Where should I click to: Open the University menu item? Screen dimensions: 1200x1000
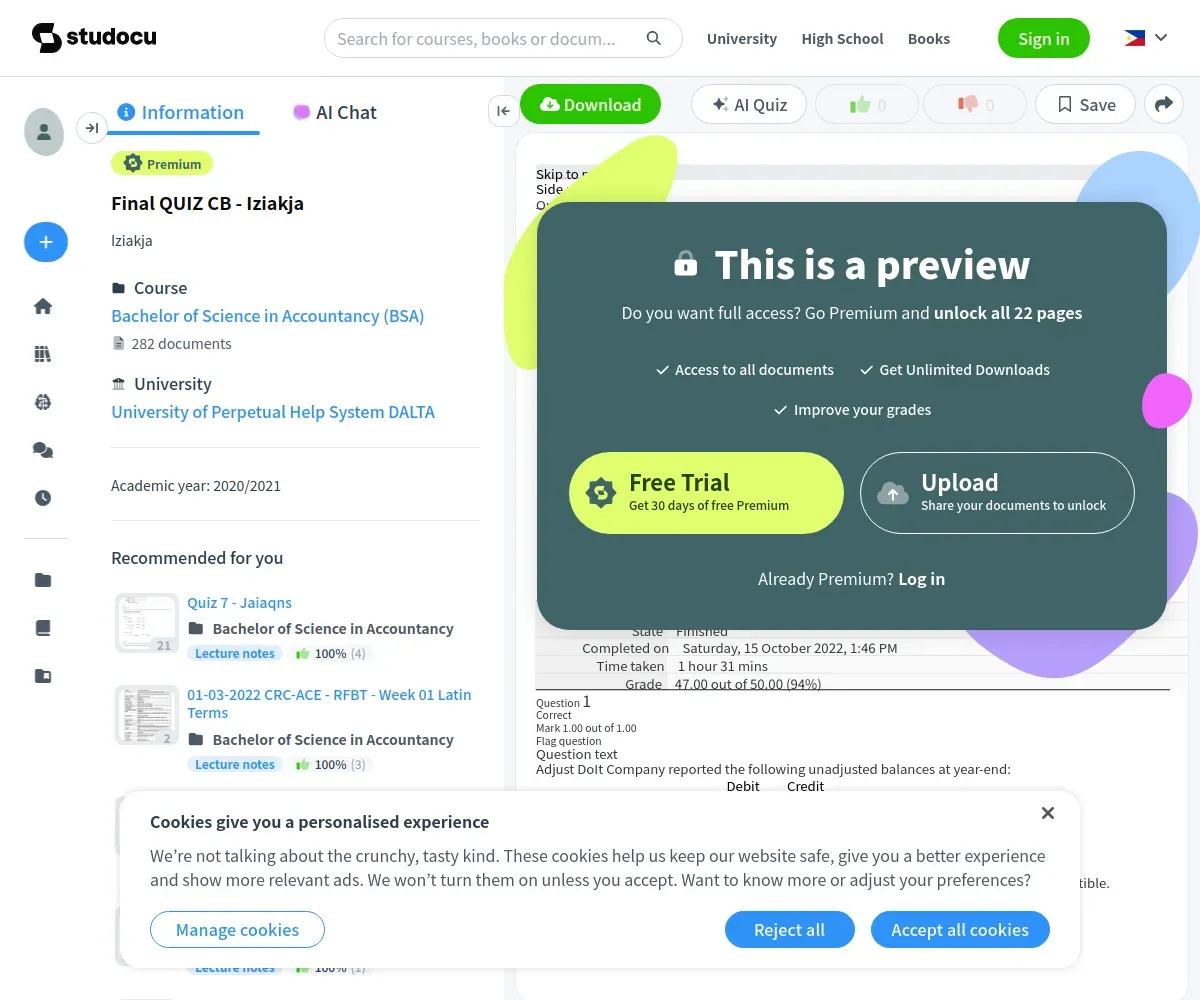pos(742,39)
